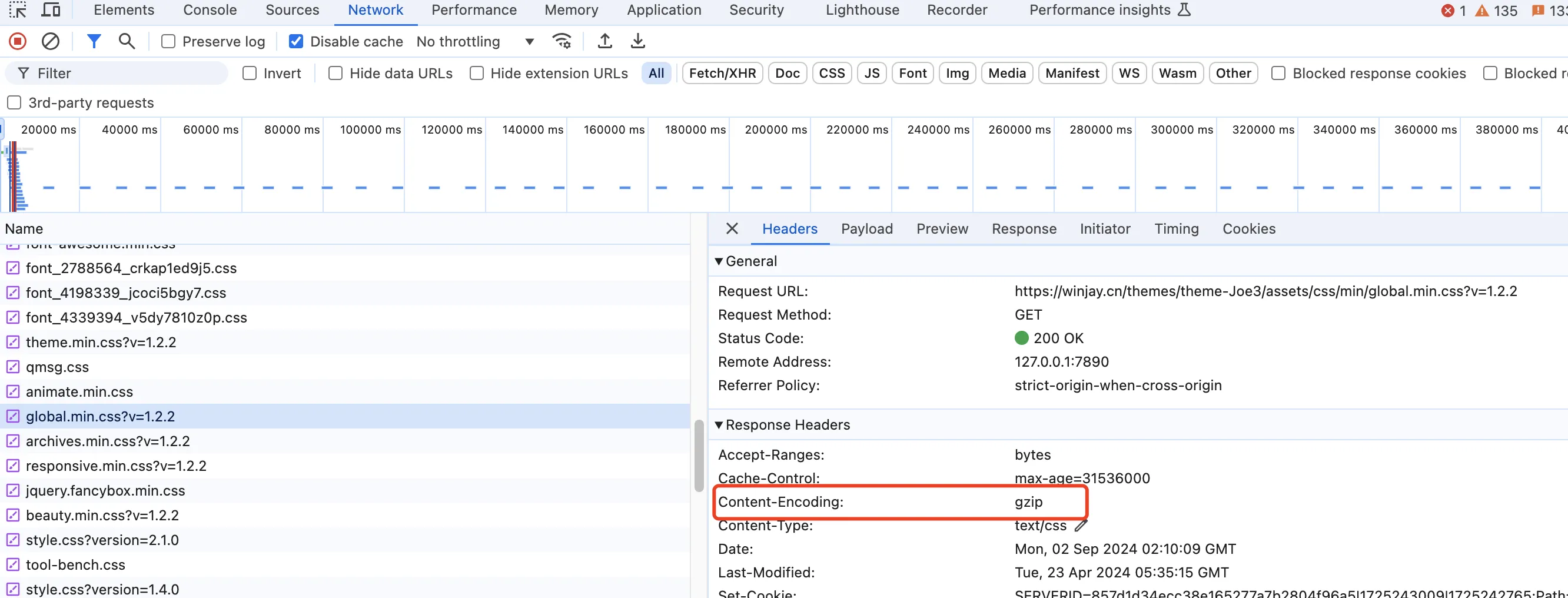
Task: Clear the network log
Action: click(51, 41)
